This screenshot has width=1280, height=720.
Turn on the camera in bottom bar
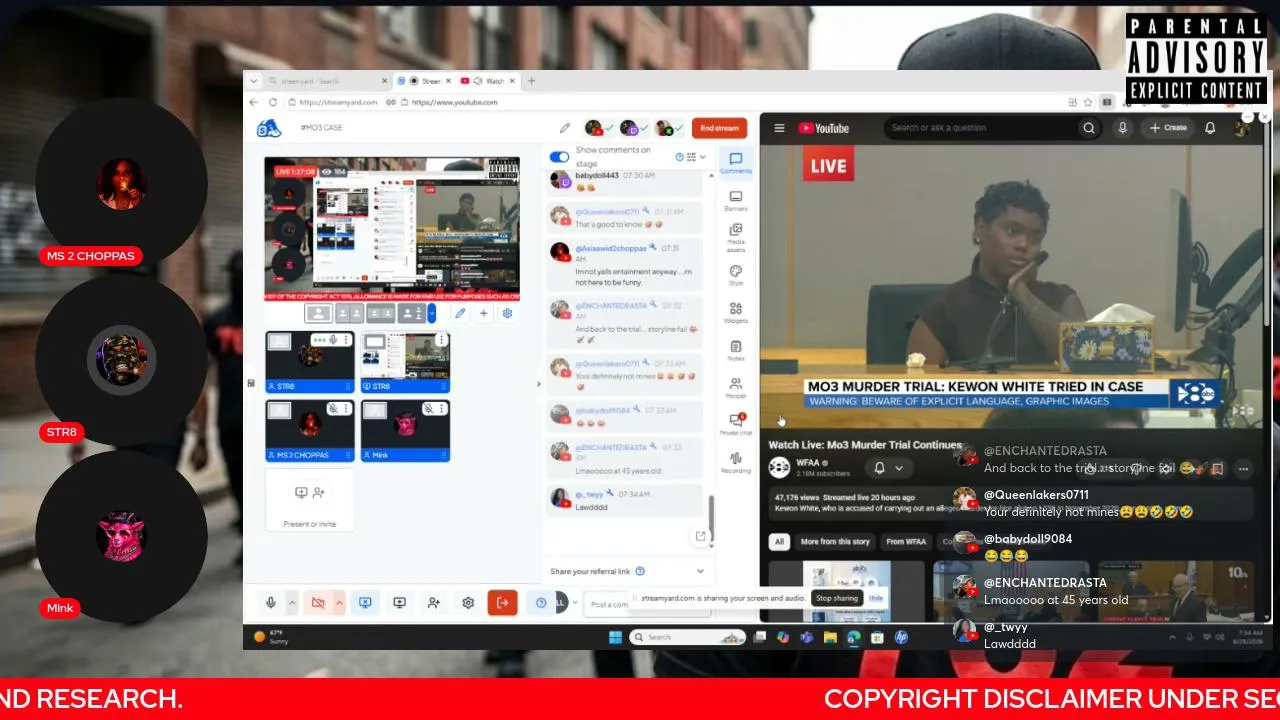click(318, 602)
